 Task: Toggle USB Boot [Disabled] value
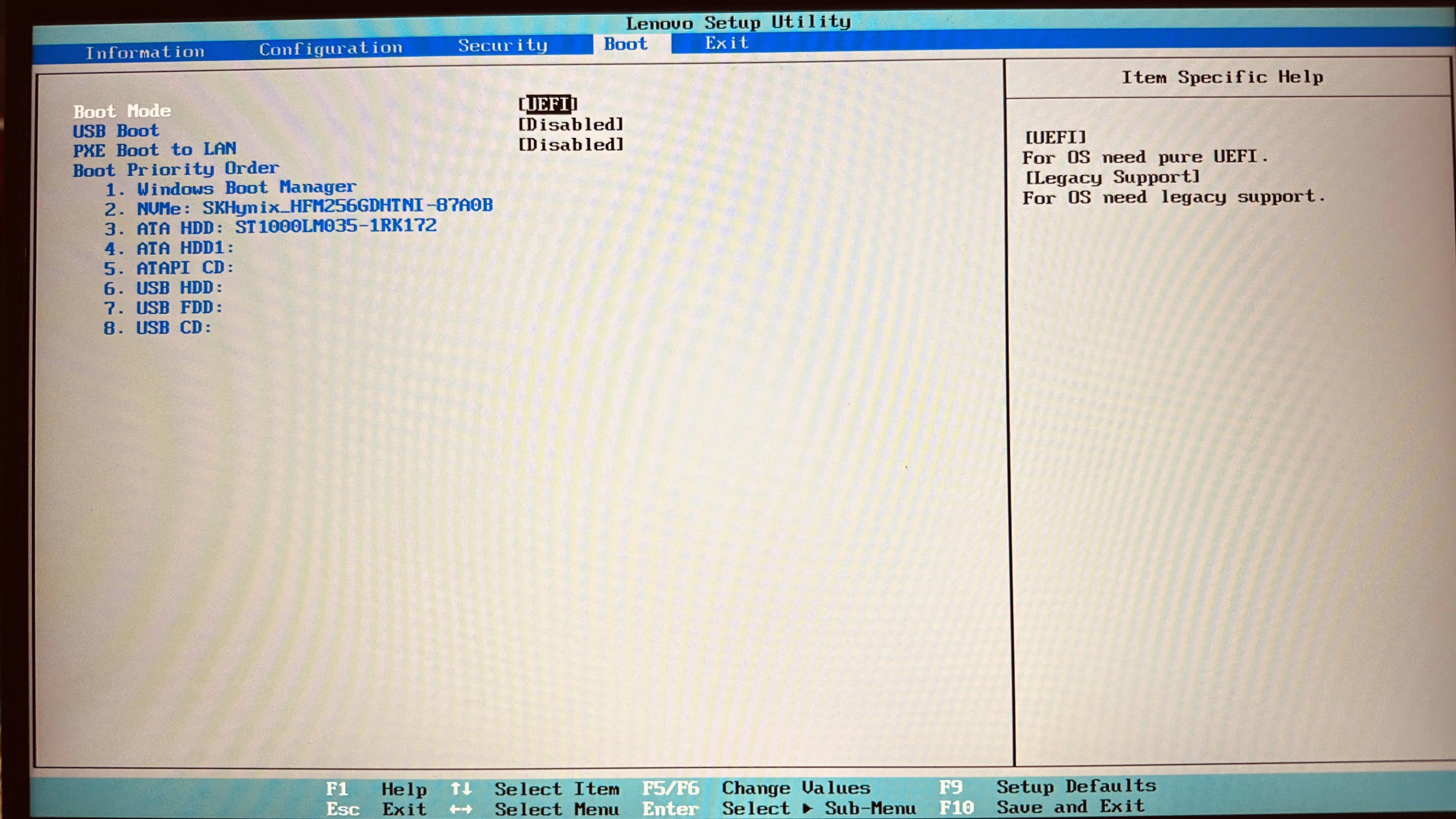point(571,124)
